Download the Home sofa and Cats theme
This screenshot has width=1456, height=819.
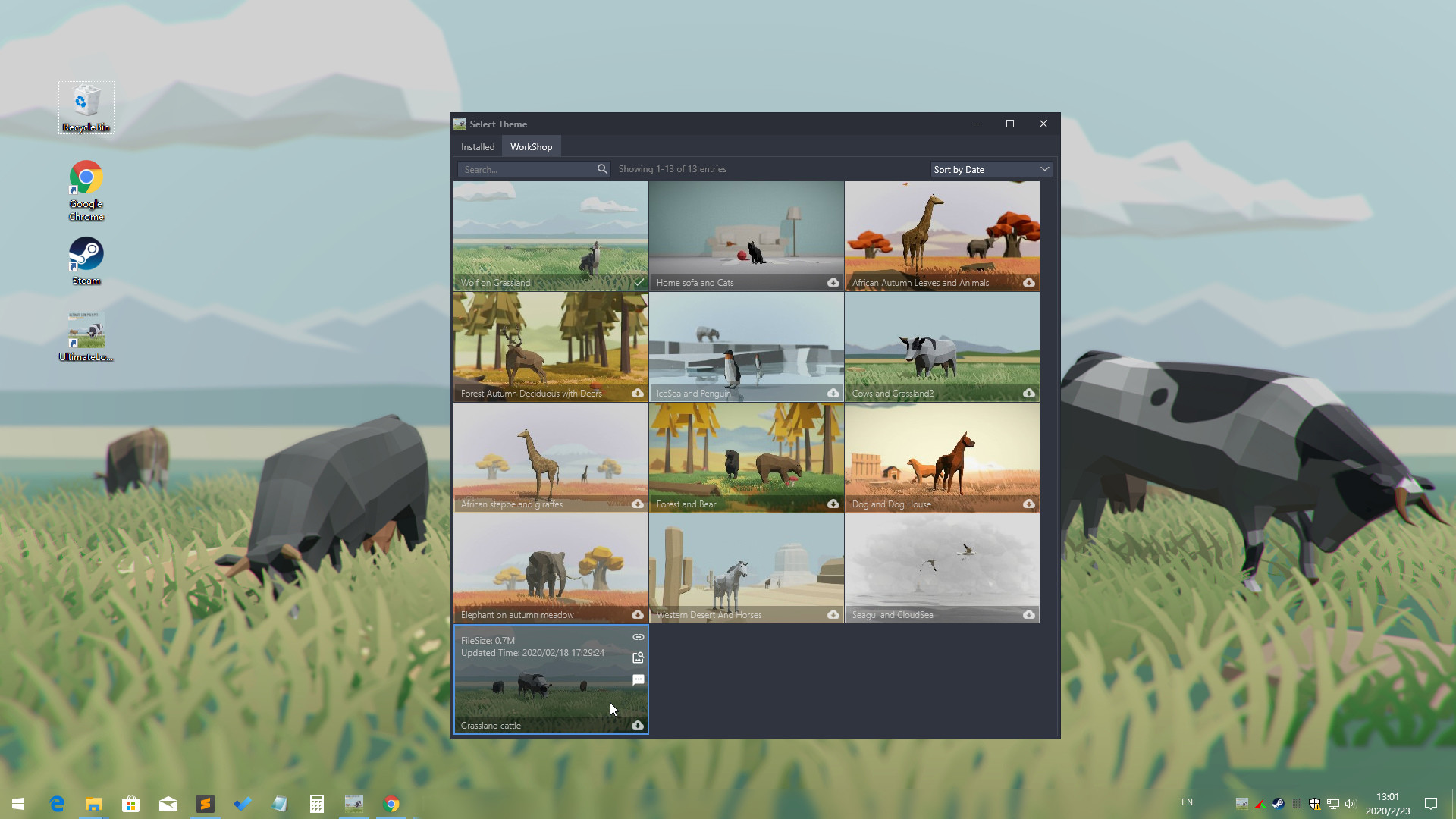click(833, 282)
